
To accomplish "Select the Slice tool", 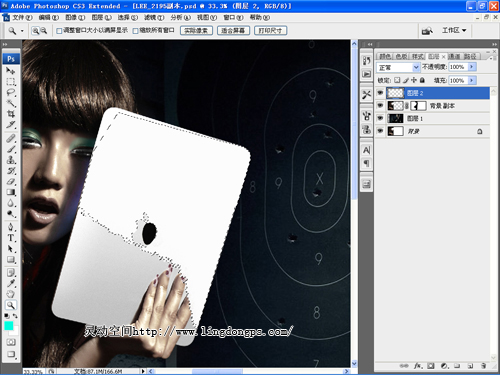I will click(x=11, y=125).
